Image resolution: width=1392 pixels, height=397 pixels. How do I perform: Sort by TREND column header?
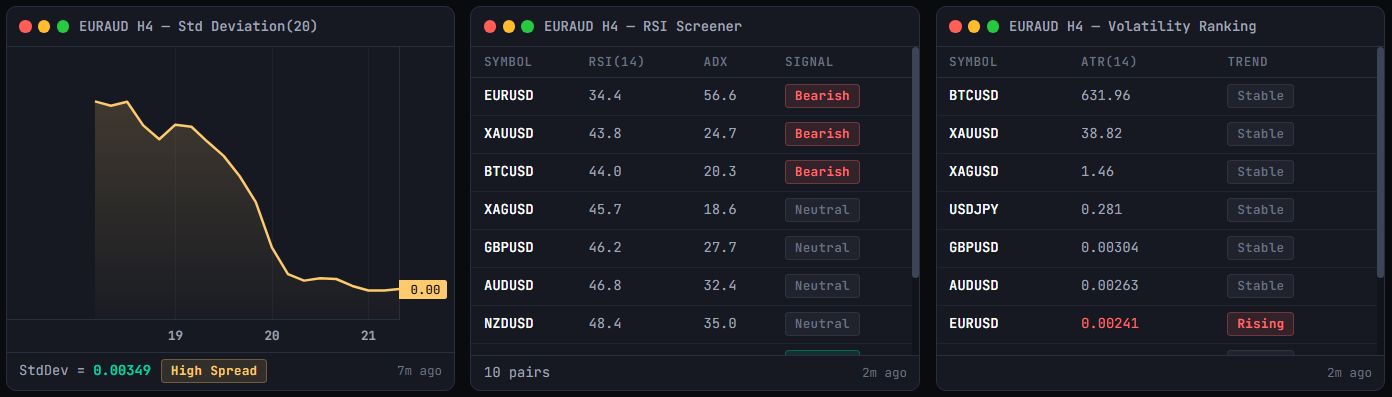point(1248,62)
